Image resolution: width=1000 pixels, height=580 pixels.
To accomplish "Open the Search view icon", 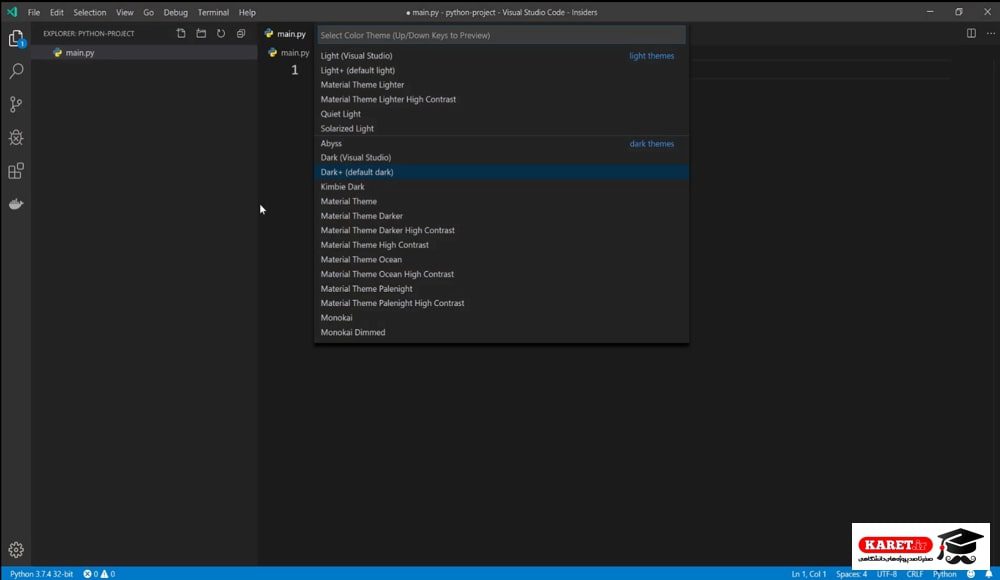I will point(16,71).
